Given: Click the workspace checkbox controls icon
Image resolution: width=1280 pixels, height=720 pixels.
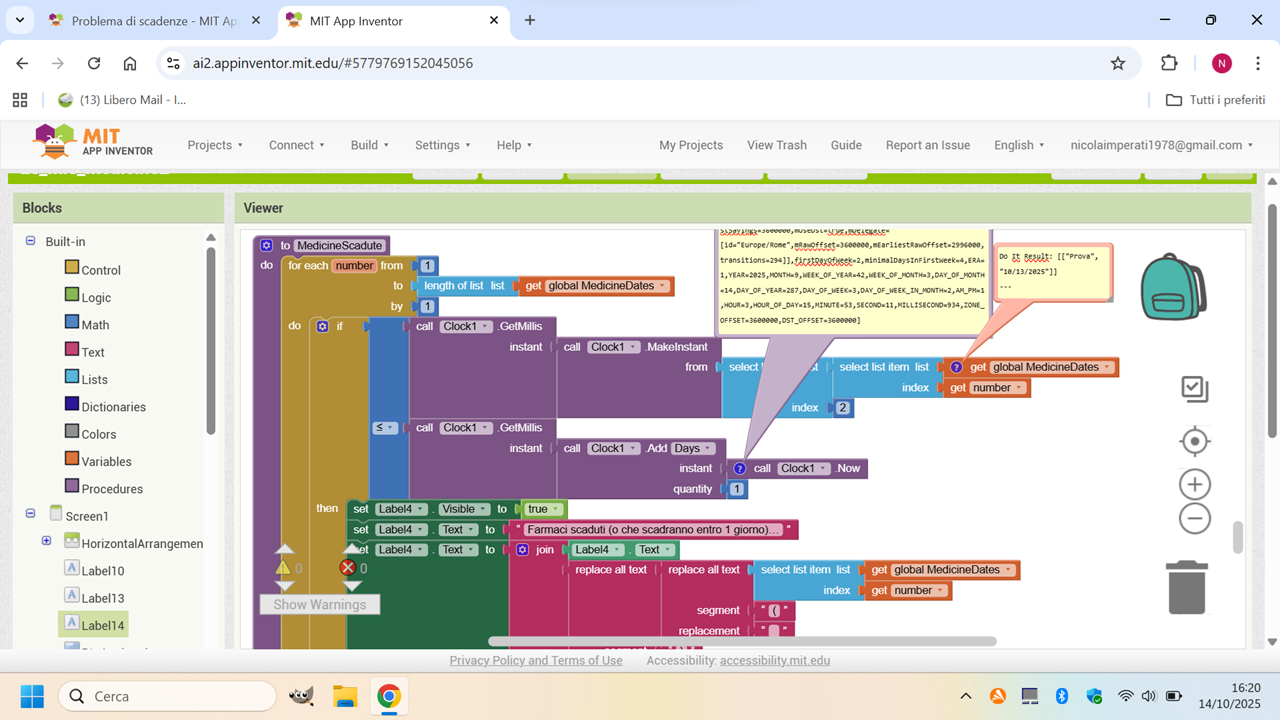Looking at the screenshot, I should coord(1194,389).
